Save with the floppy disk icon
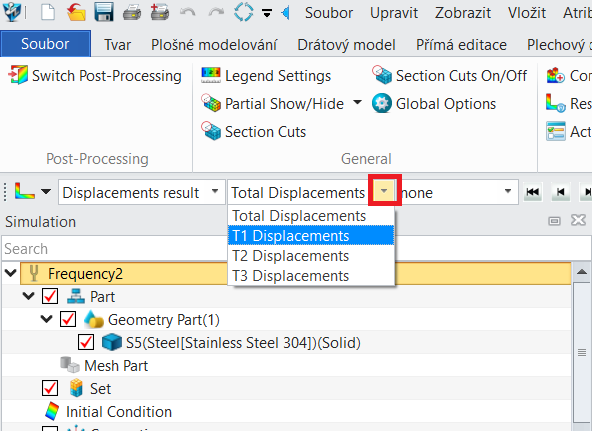This screenshot has width=592, height=431. coord(104,12)
